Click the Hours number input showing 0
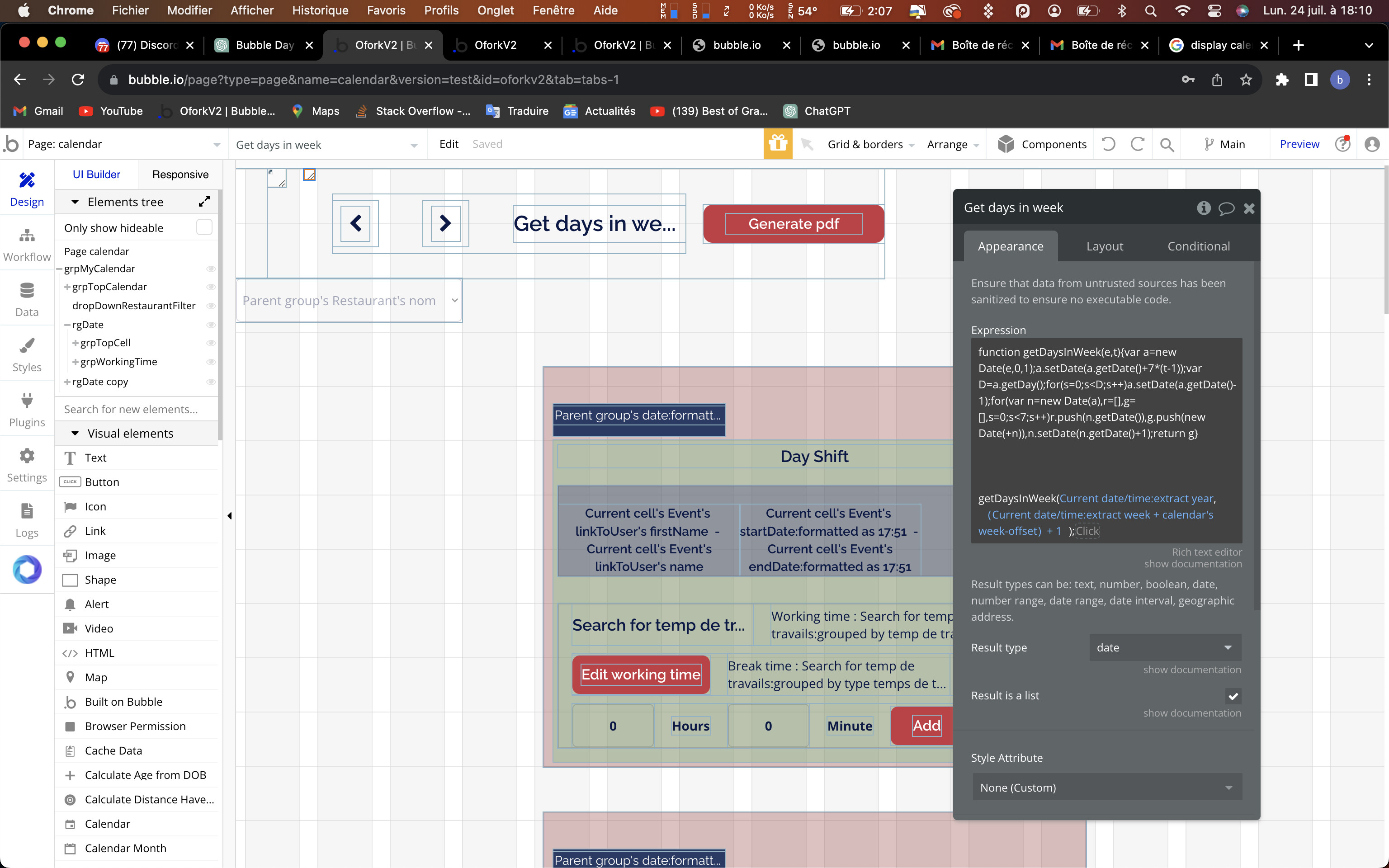 point(612,726)
